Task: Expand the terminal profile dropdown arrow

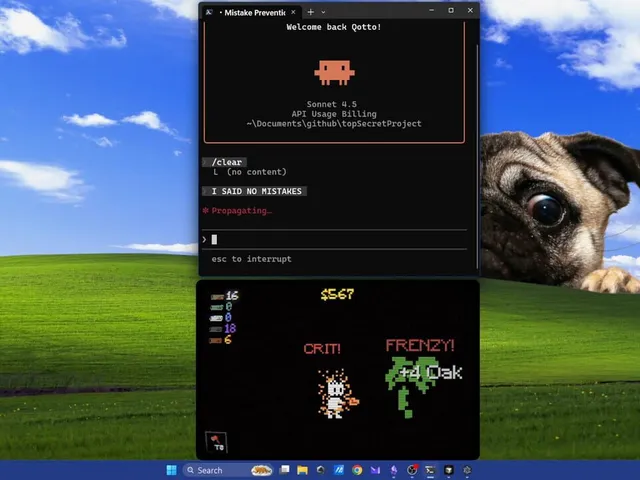Action: (323, 12)
